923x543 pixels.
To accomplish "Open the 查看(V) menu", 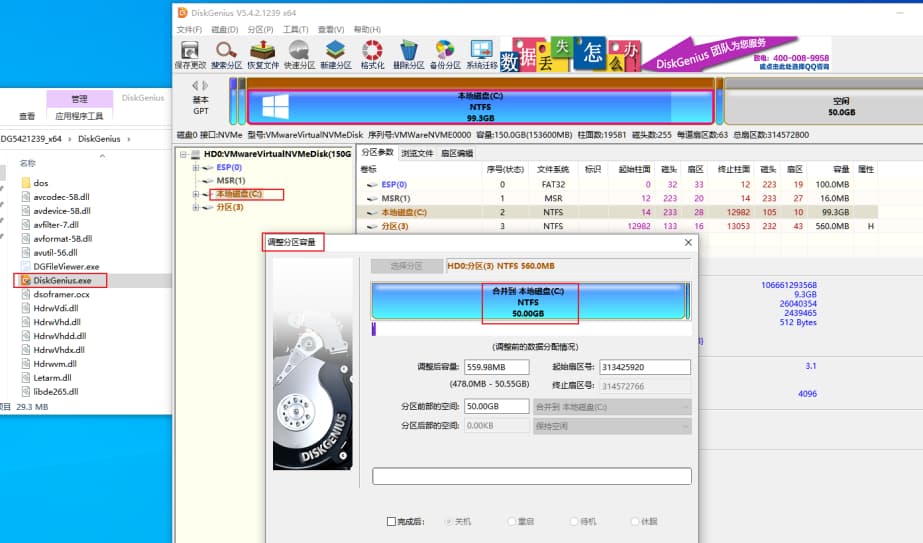I will pos(331,29).
